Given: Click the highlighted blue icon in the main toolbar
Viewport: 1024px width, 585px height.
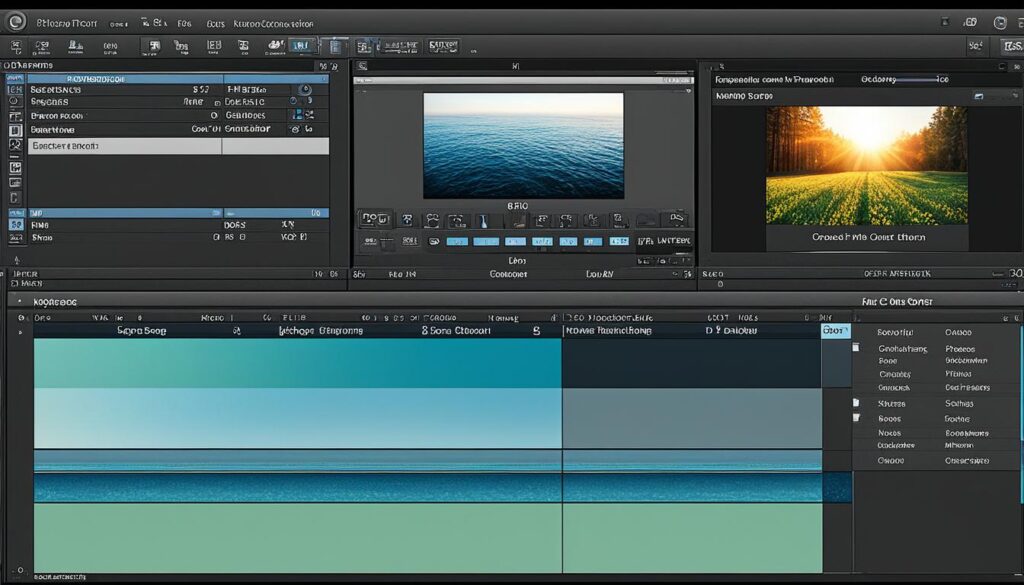Looking at the screenshot, I should coord(301,46).
